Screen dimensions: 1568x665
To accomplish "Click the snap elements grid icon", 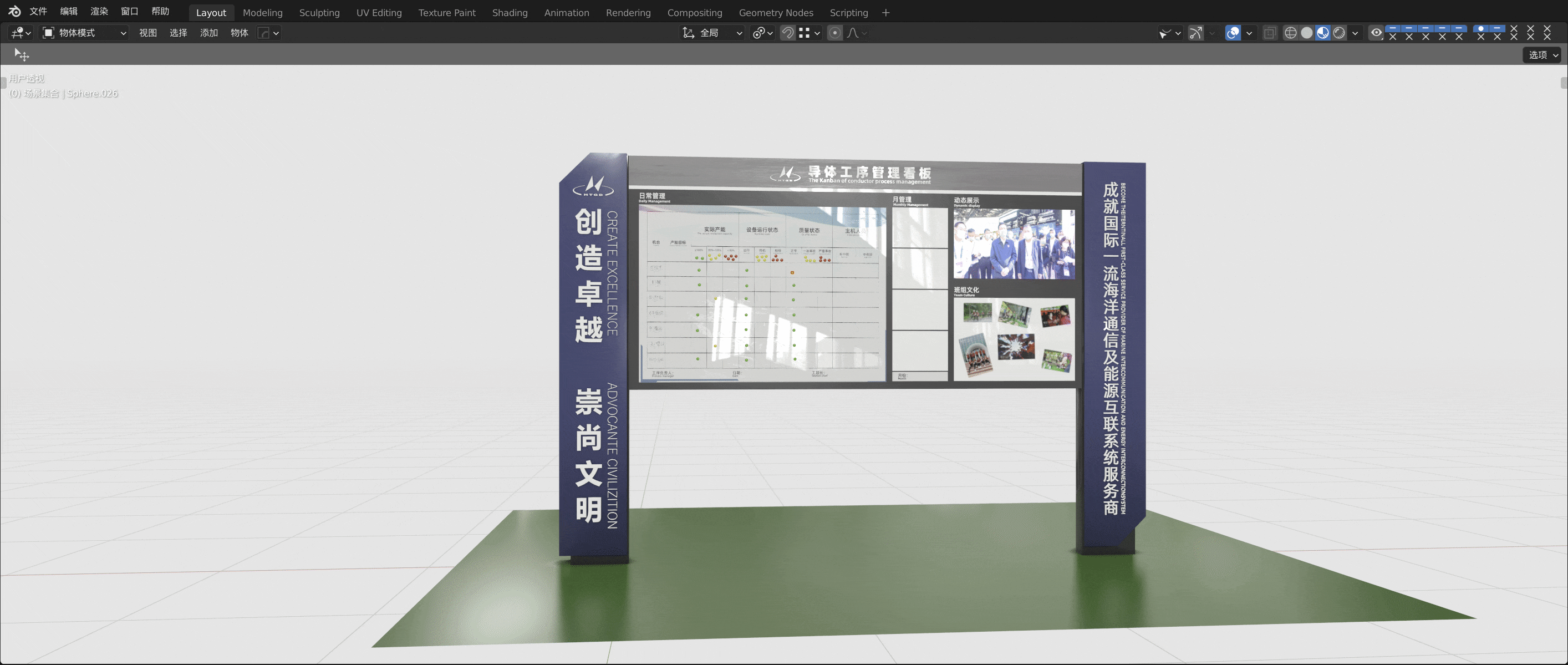I will click(x=804, y=33).
